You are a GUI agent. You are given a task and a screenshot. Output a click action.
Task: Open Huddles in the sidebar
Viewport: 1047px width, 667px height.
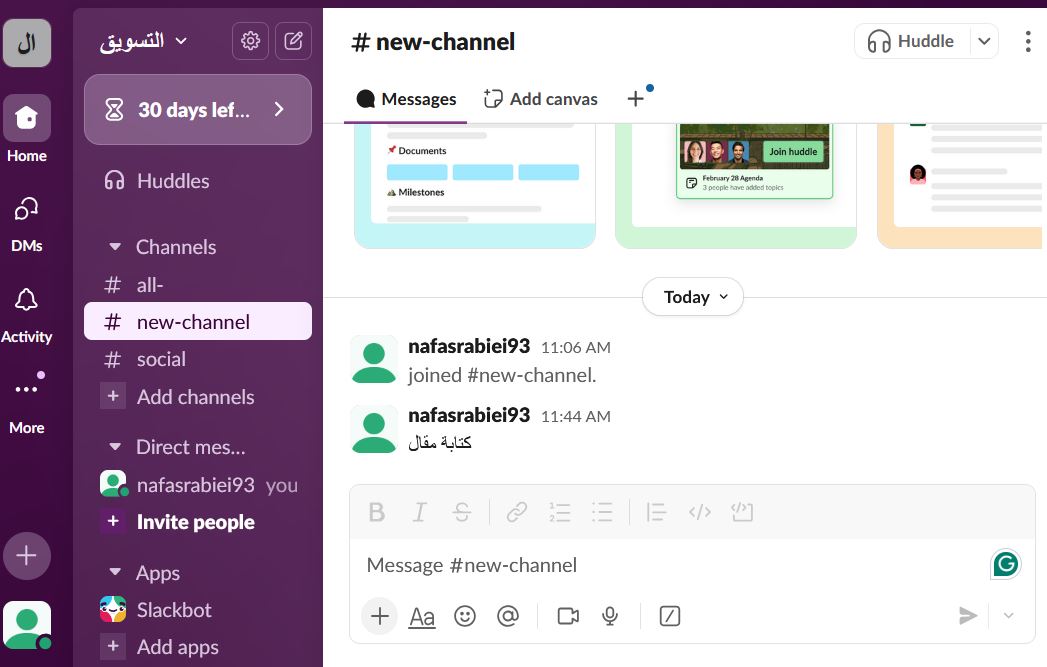point(198,181)
